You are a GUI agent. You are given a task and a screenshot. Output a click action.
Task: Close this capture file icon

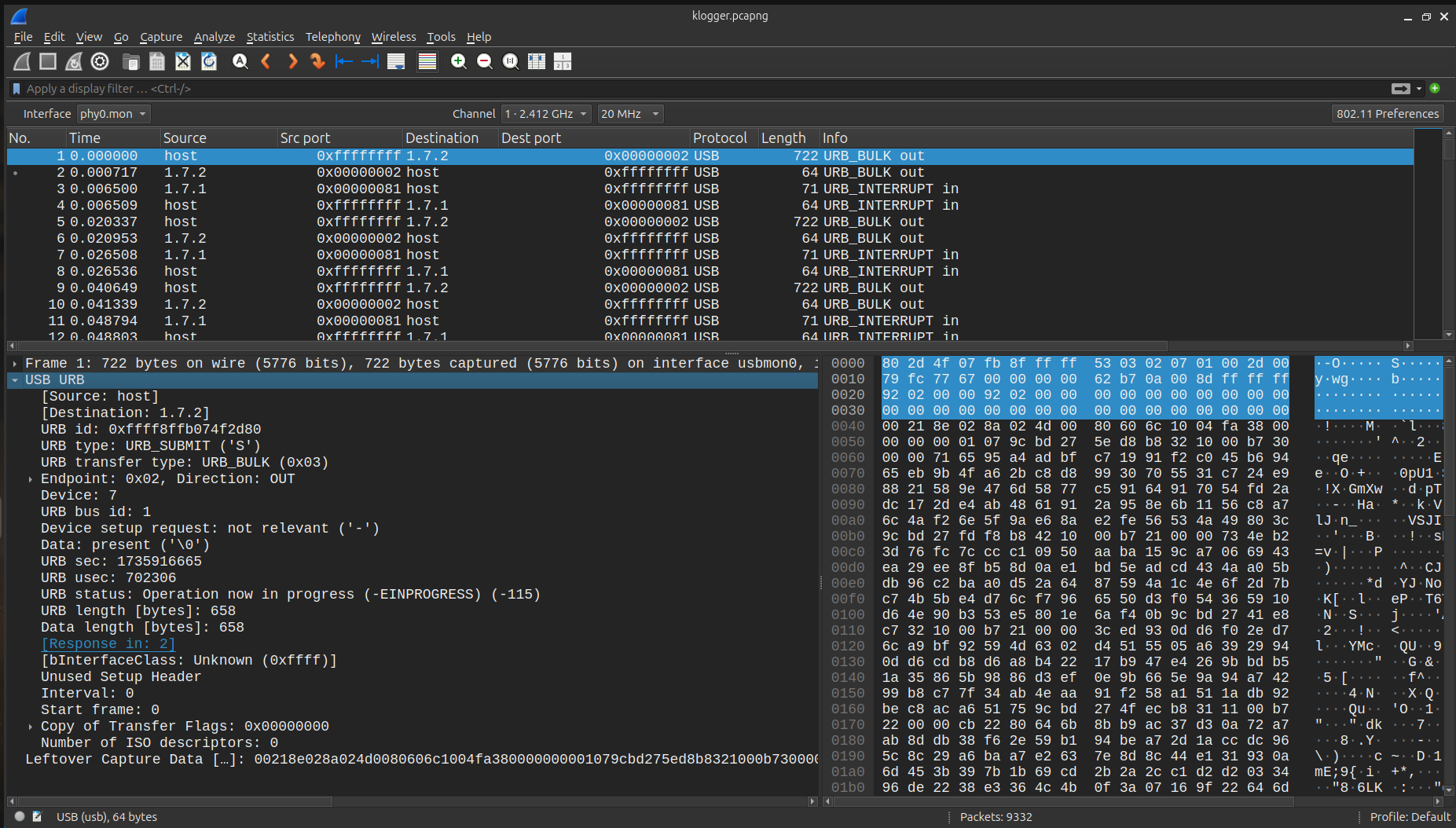pos(183,61)
